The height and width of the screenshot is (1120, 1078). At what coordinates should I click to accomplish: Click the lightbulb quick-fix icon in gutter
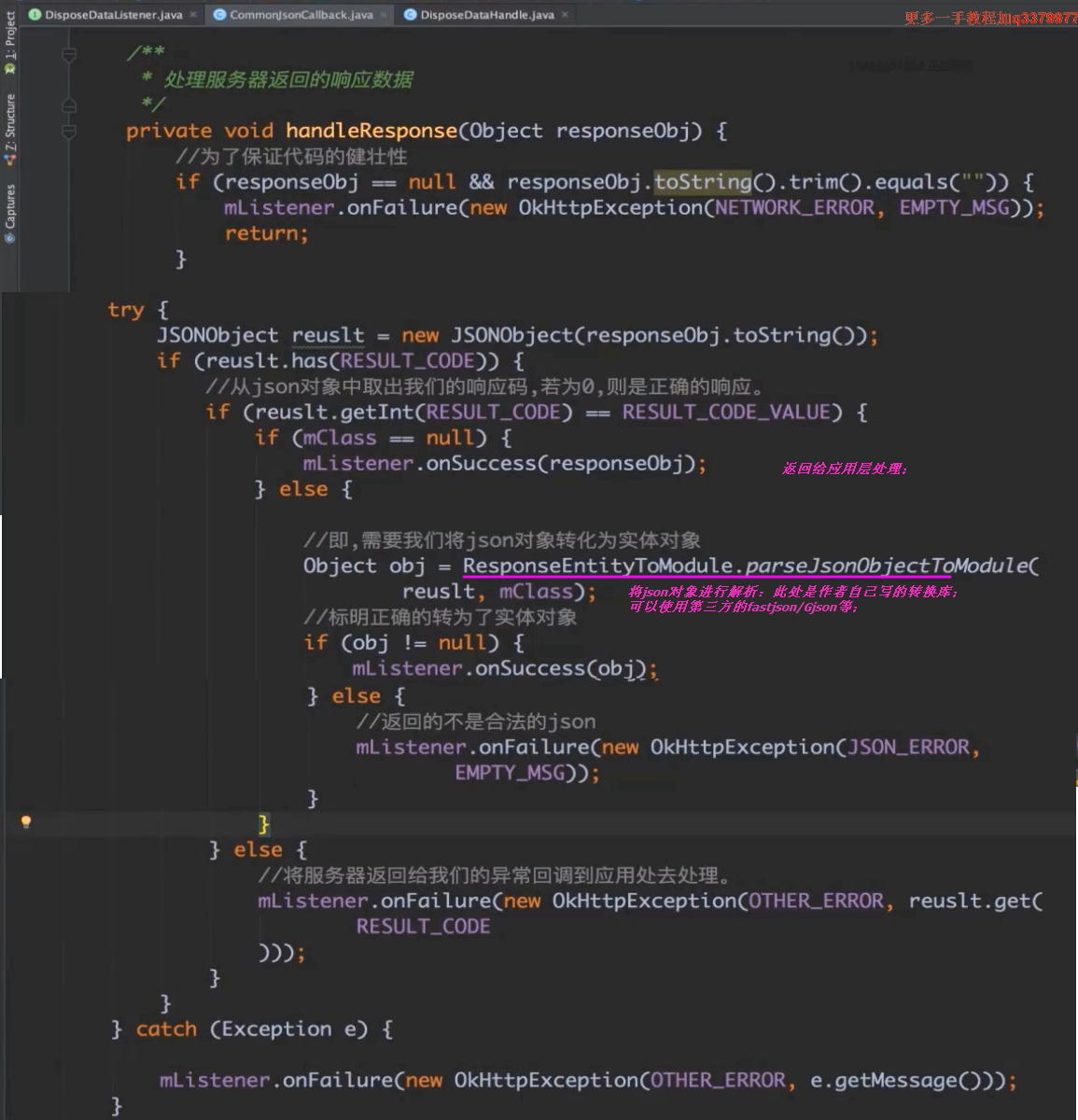tap(26, 821)
